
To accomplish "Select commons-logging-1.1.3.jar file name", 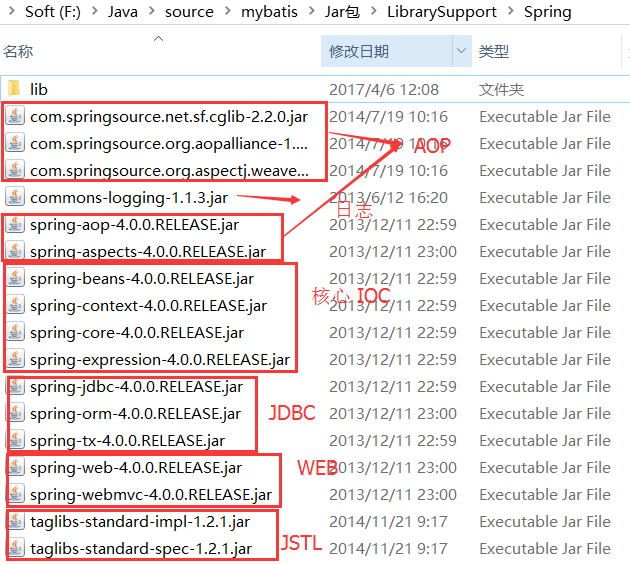I will click(129, 198).
